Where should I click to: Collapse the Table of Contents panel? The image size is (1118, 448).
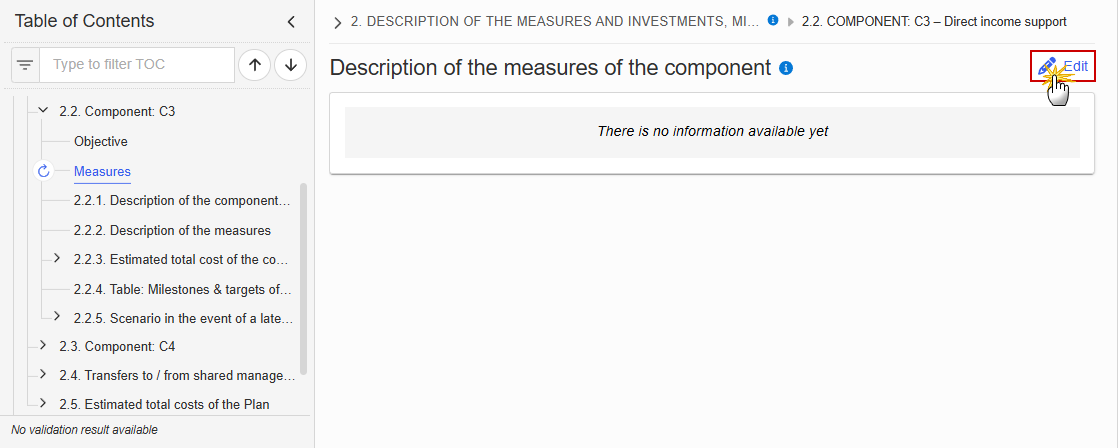tap(291, 21)
